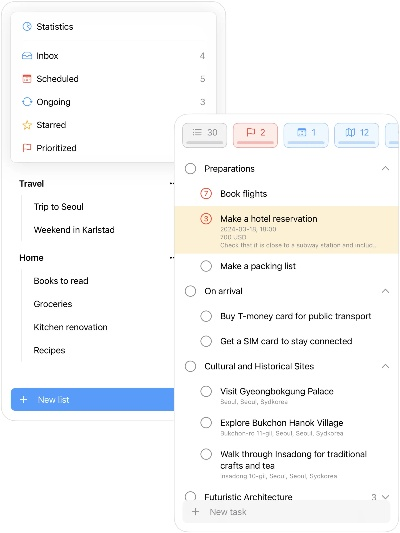Viewport: 400px width, 533px height.
Task: Open the Statistics clock icon
Action: point(27,27)
